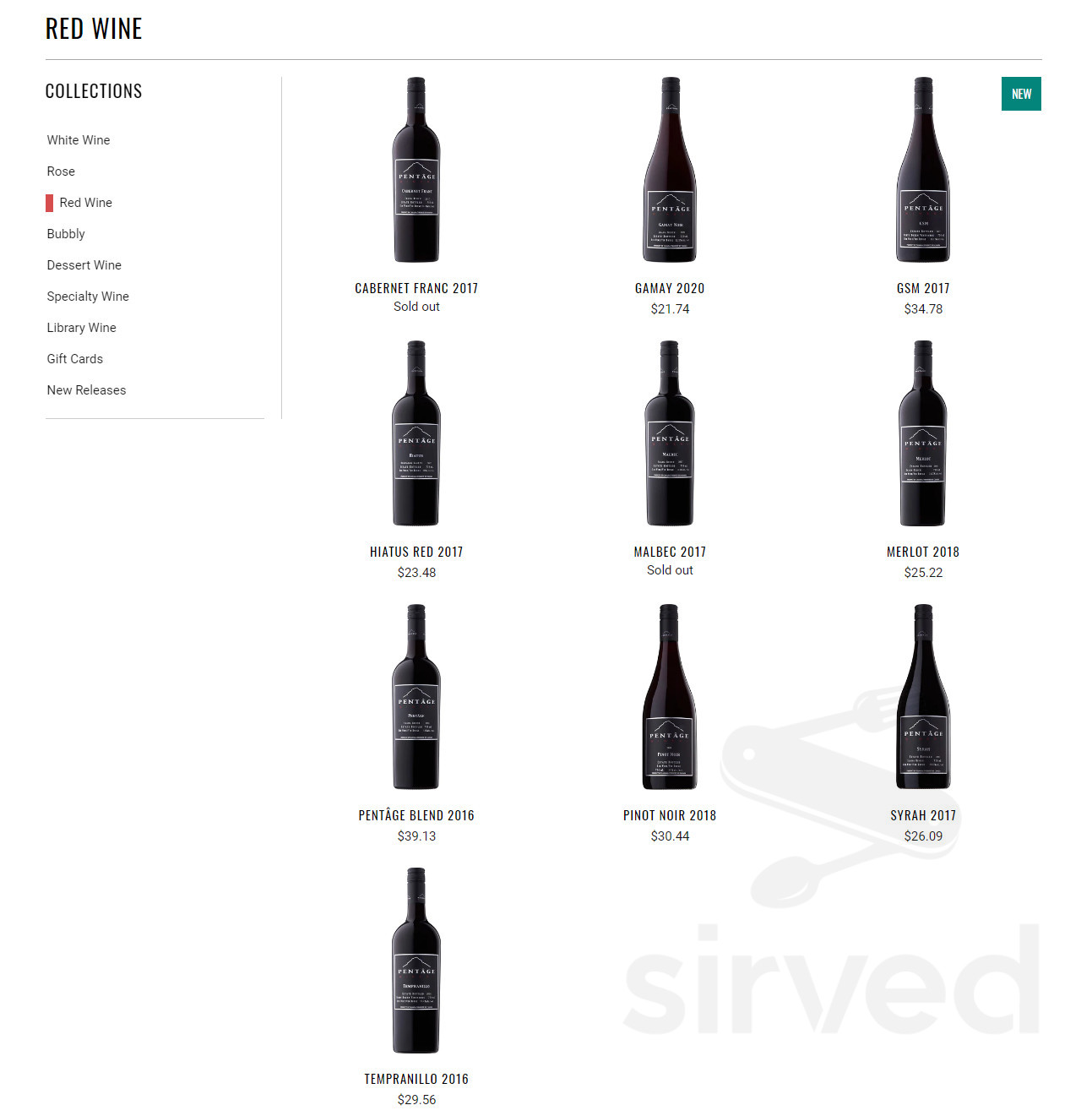Click the GSM 2017 bottle image

coord(923,170)
